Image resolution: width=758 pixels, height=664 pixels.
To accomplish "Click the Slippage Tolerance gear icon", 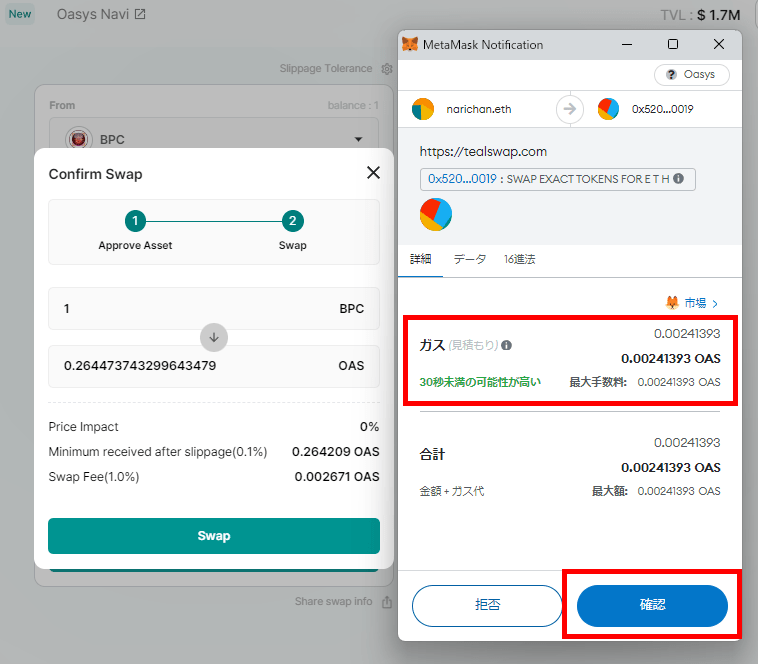I will [x=387, y=69].
